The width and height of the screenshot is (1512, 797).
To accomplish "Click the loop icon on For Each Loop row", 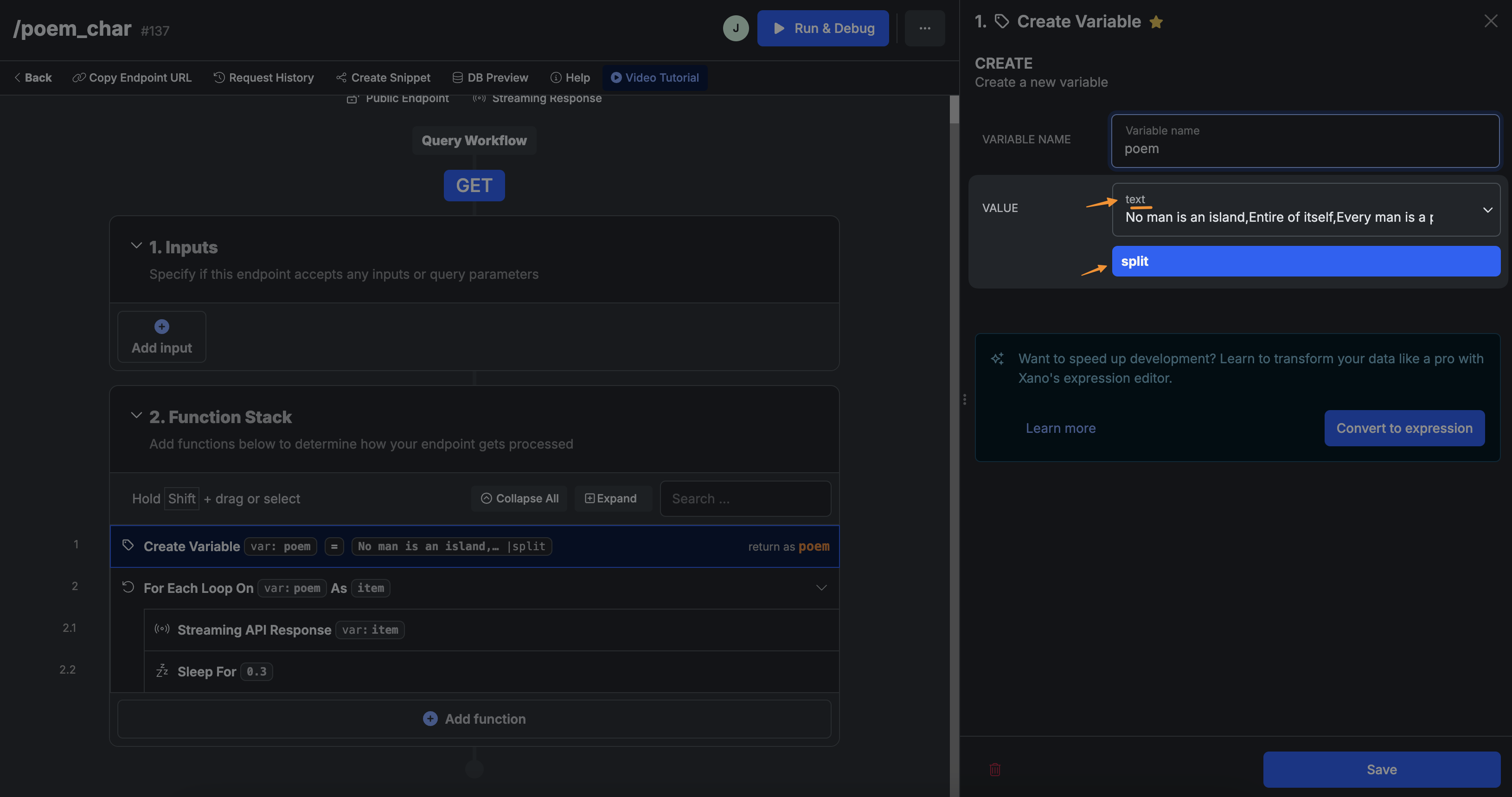I will [128, 587].
